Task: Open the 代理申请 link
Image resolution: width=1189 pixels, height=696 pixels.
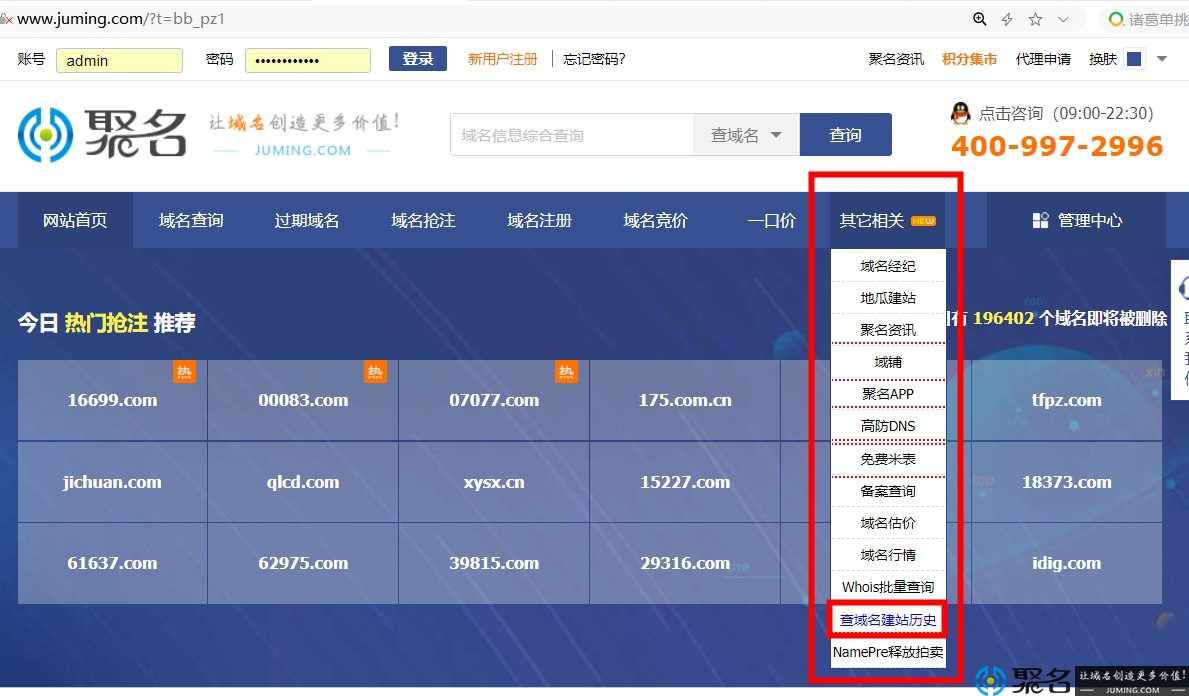Action: click(x=1043, y=59)
